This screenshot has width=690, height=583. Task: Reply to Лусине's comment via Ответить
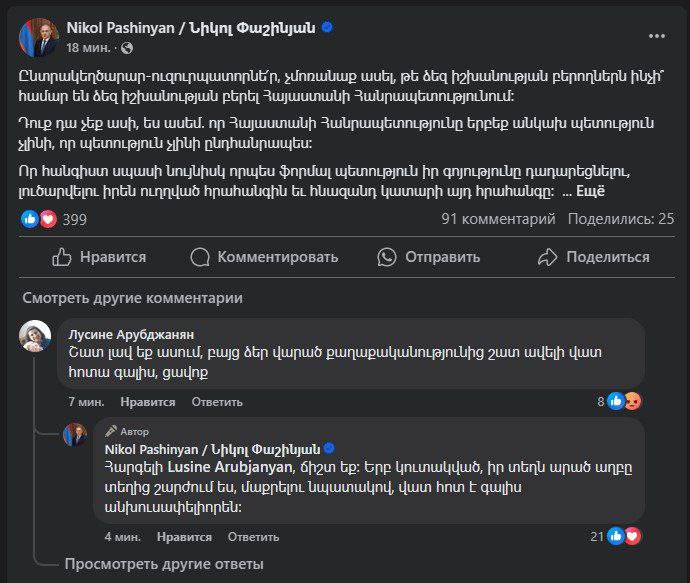(x=217, y=402)
